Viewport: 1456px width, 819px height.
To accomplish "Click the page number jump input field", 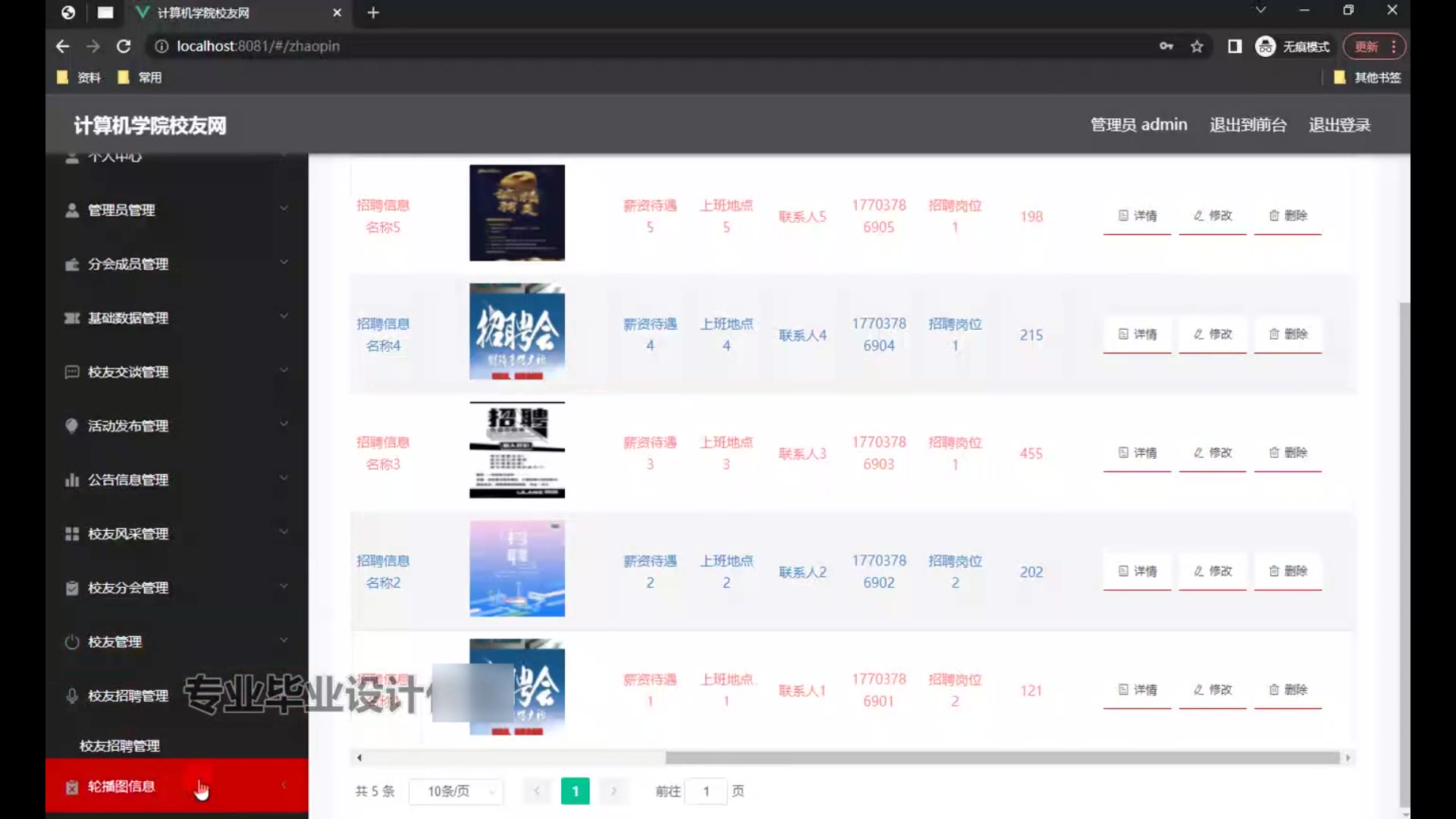I will pos(705,791).
